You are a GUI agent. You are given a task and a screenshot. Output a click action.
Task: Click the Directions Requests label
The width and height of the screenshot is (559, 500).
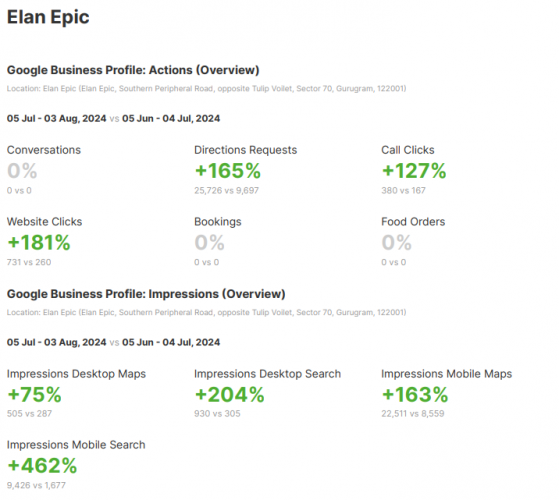click(246, 150)
